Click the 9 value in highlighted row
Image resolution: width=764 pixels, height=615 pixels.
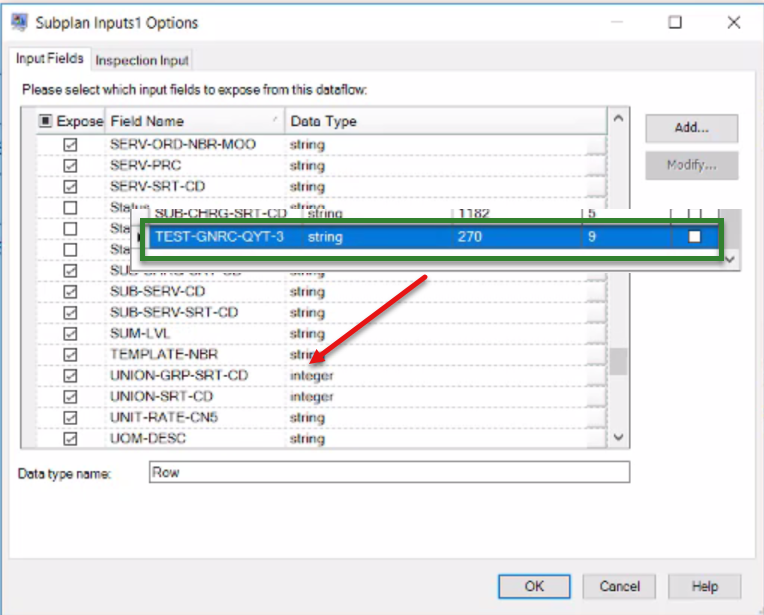point(592,237)
